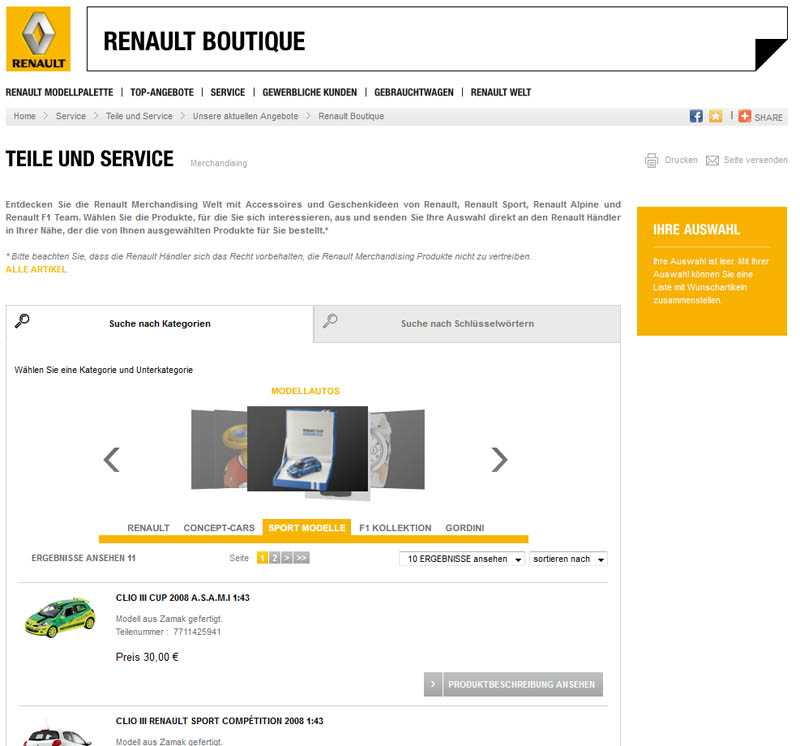Screen dimensions: 800x746
Task: Click the yellow star bookmark icon
Action: tap(715, 117)
